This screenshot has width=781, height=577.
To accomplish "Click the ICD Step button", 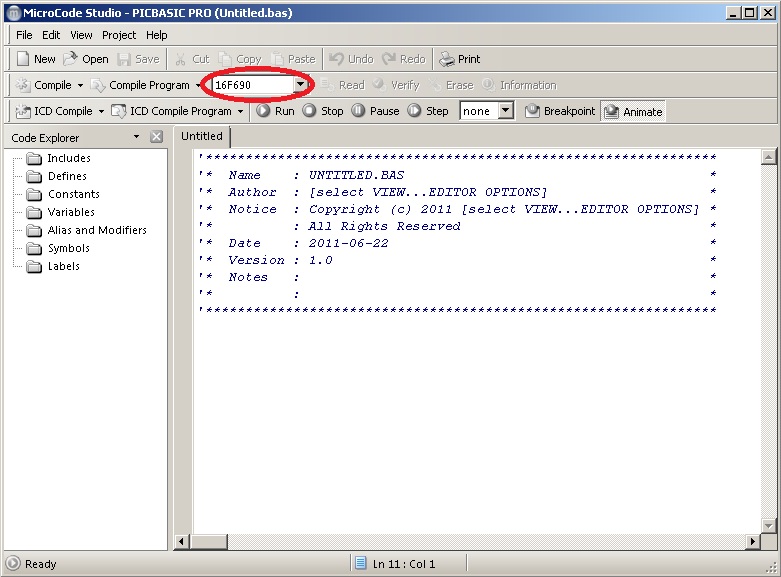I will [414, 111].
